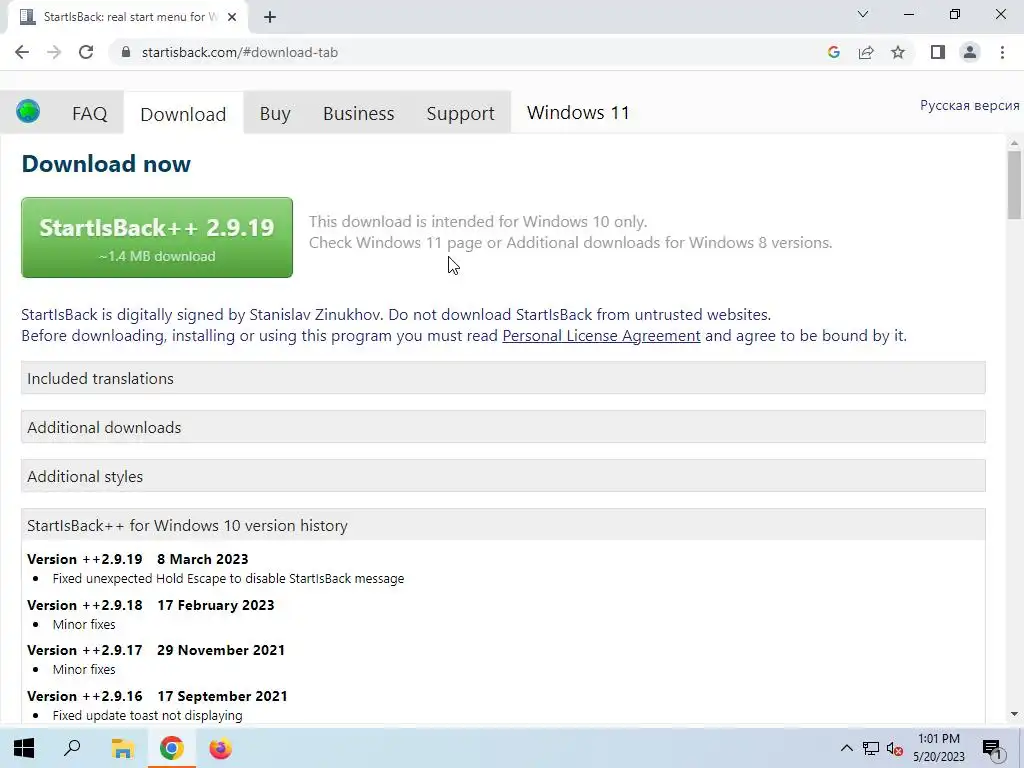The height and width of the screenshot is (768, 1024).
Task: Expand Additional styles section
Action: pyautogui.click(x=503, y=476)
